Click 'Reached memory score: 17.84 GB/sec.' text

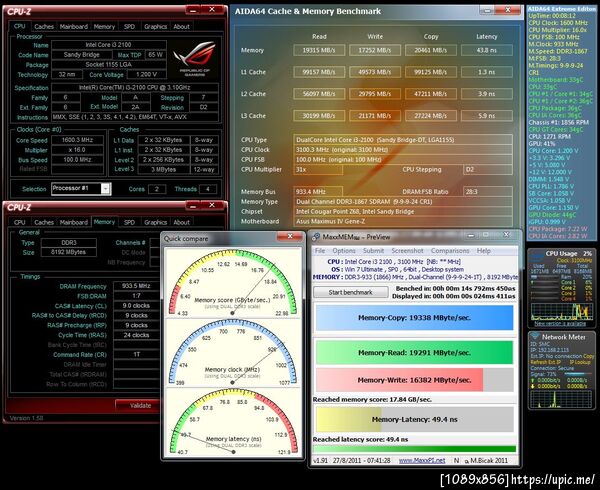(x=372, y=399)
